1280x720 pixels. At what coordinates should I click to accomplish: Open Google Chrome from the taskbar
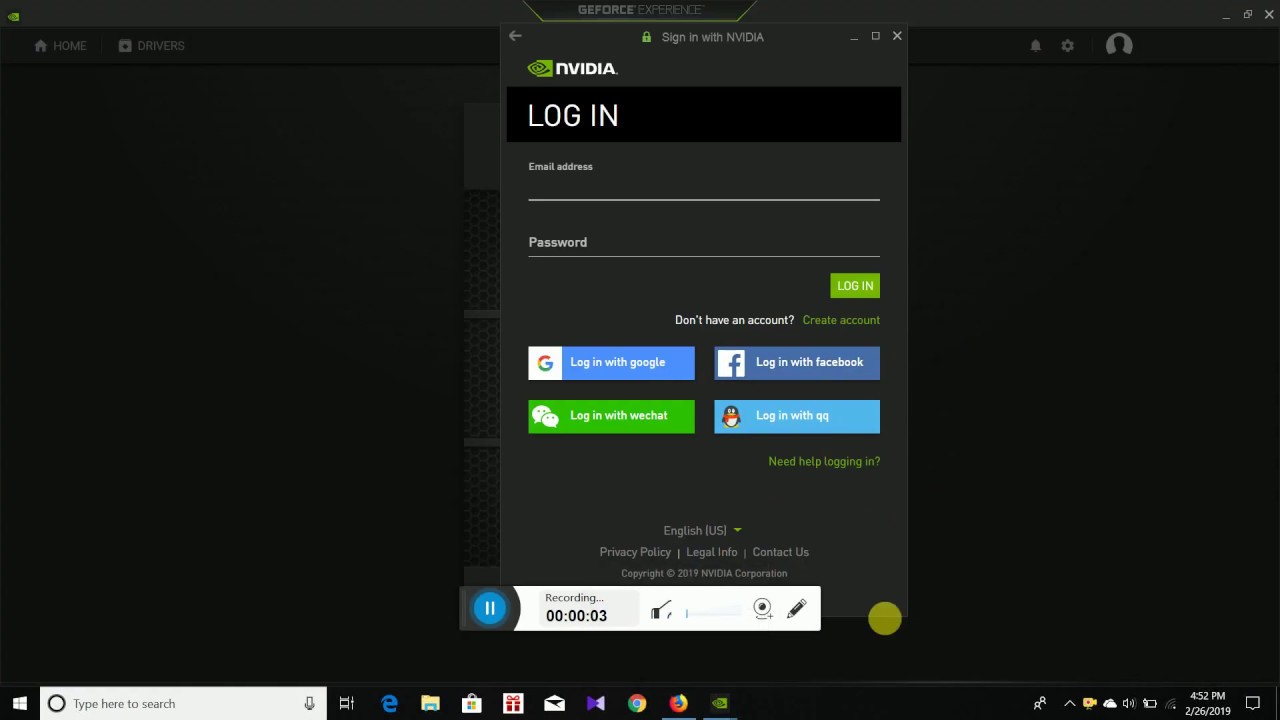pyautogui.click(x=637, y=704)
